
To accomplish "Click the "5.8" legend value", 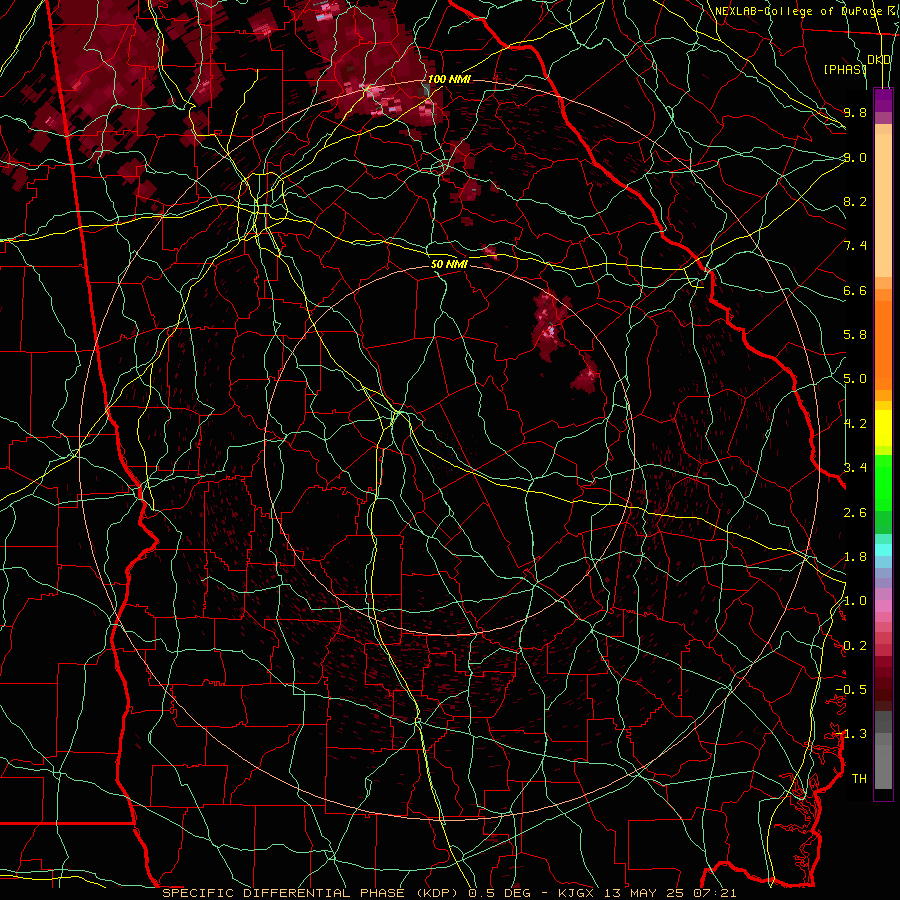I will click(x=855, y=335).
